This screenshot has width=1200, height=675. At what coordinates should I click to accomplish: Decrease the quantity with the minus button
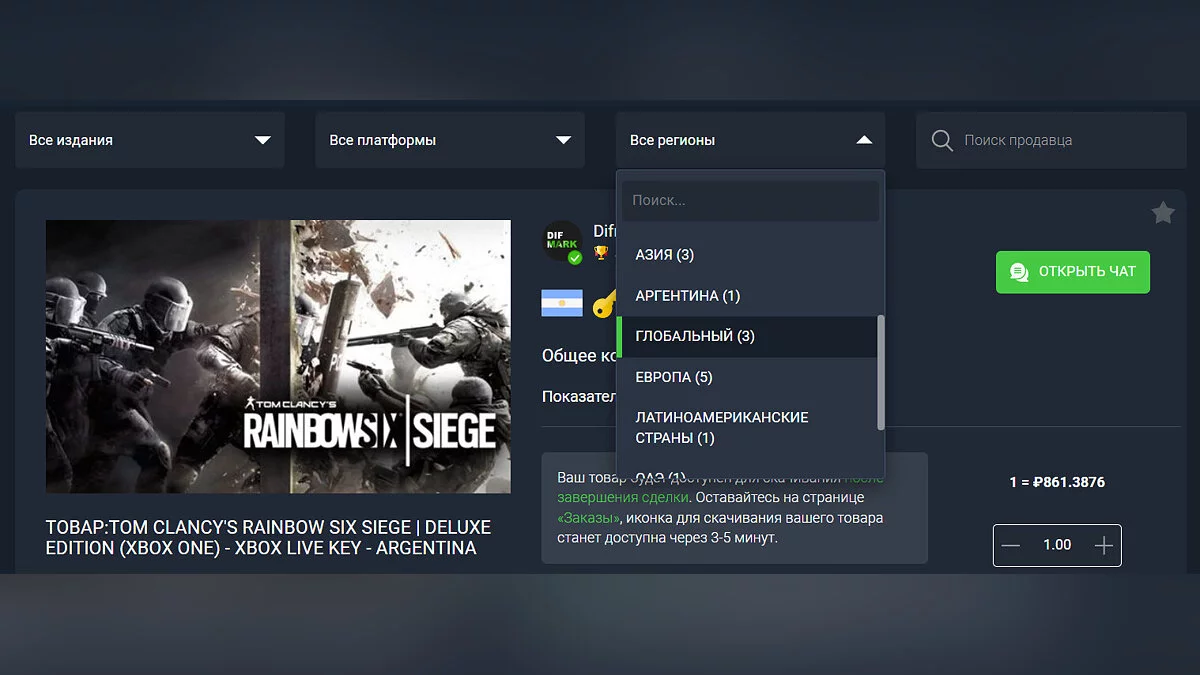[x=1011, y=545]
